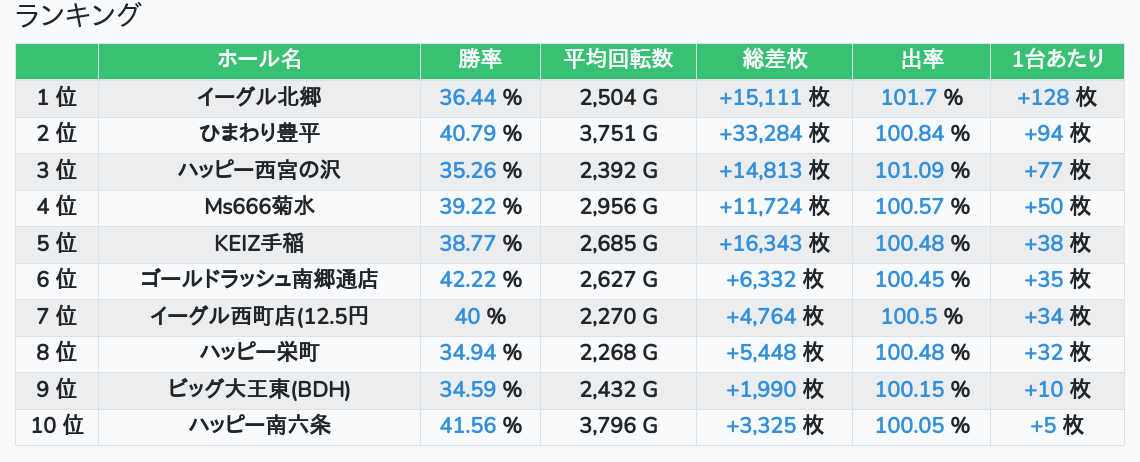Open the 36.44 win rate link

tap(468, 98)
